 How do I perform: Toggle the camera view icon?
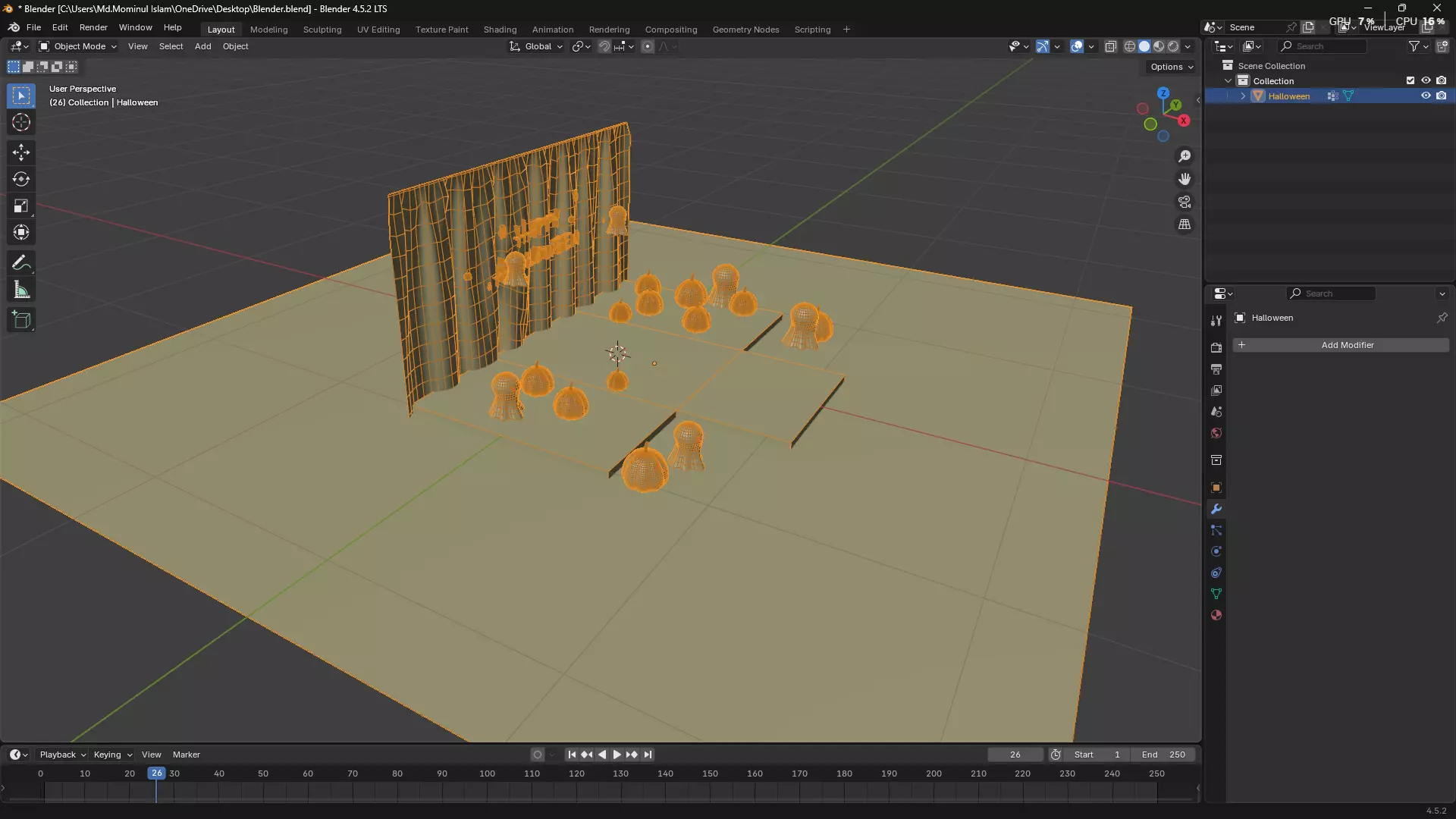(x=1185, y=202)
